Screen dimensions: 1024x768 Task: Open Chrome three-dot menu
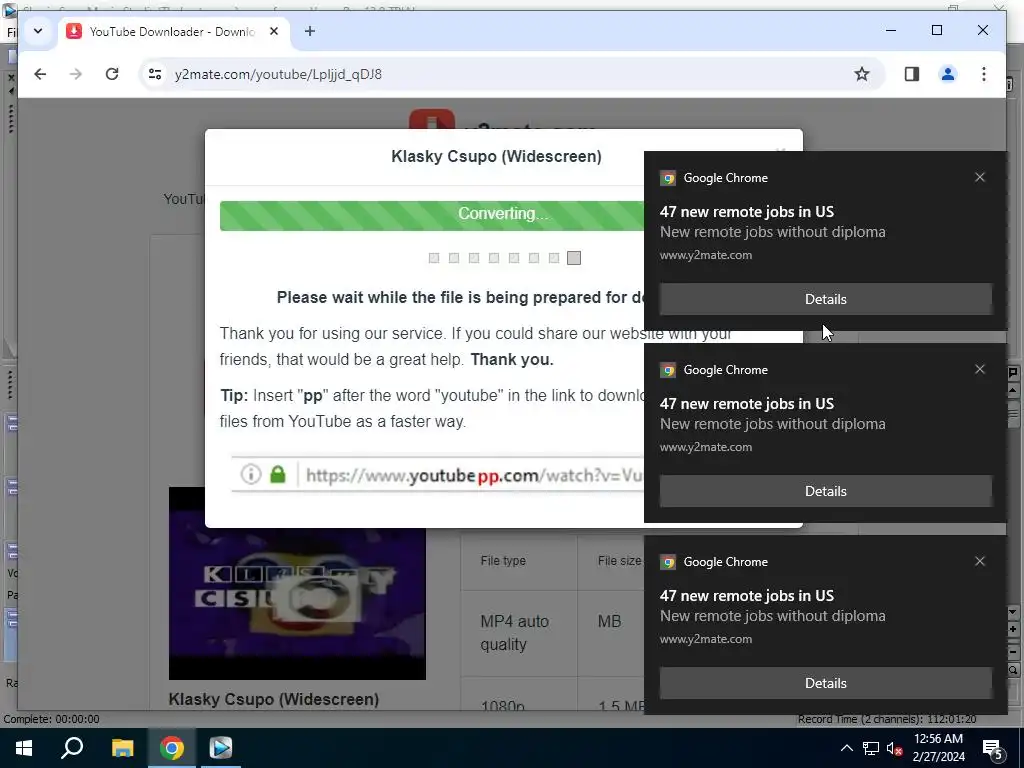coord(984,74)
